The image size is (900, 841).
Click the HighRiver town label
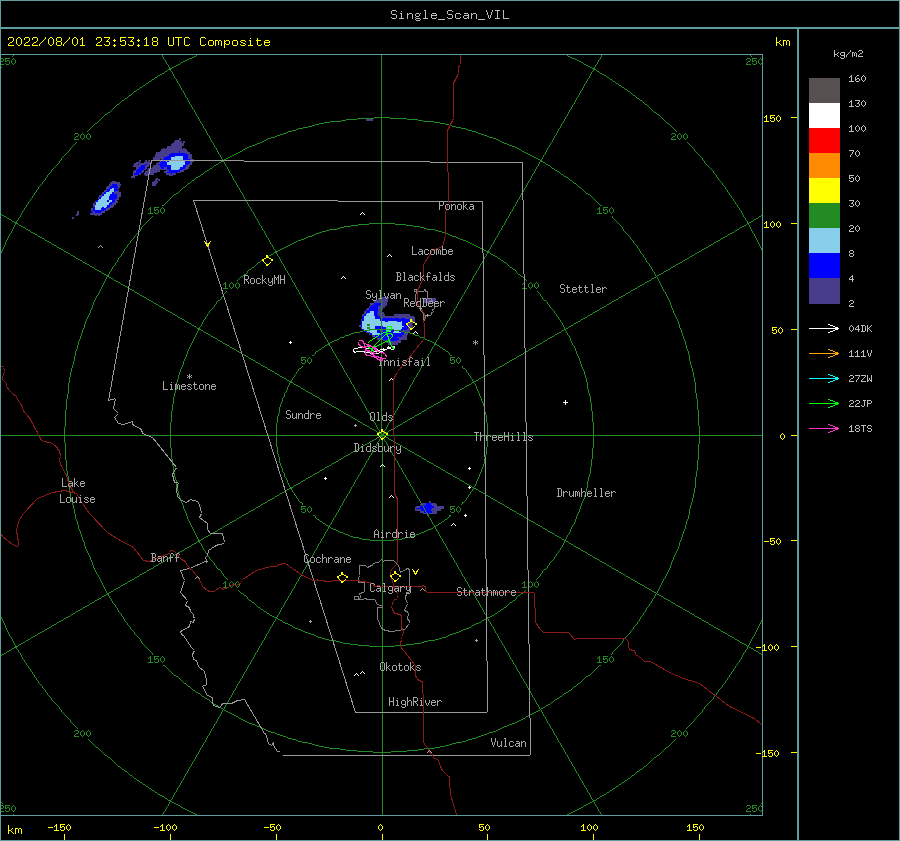(415, 702)
